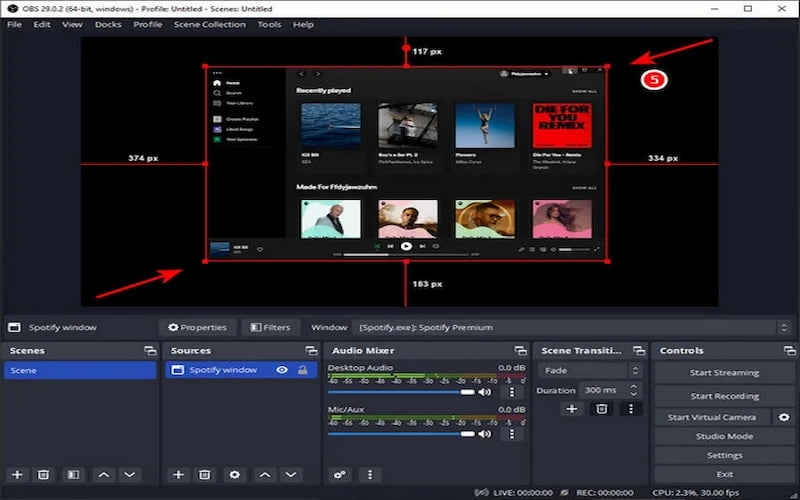
Task: Click the Studio Mode button
Action: [724, 436]
